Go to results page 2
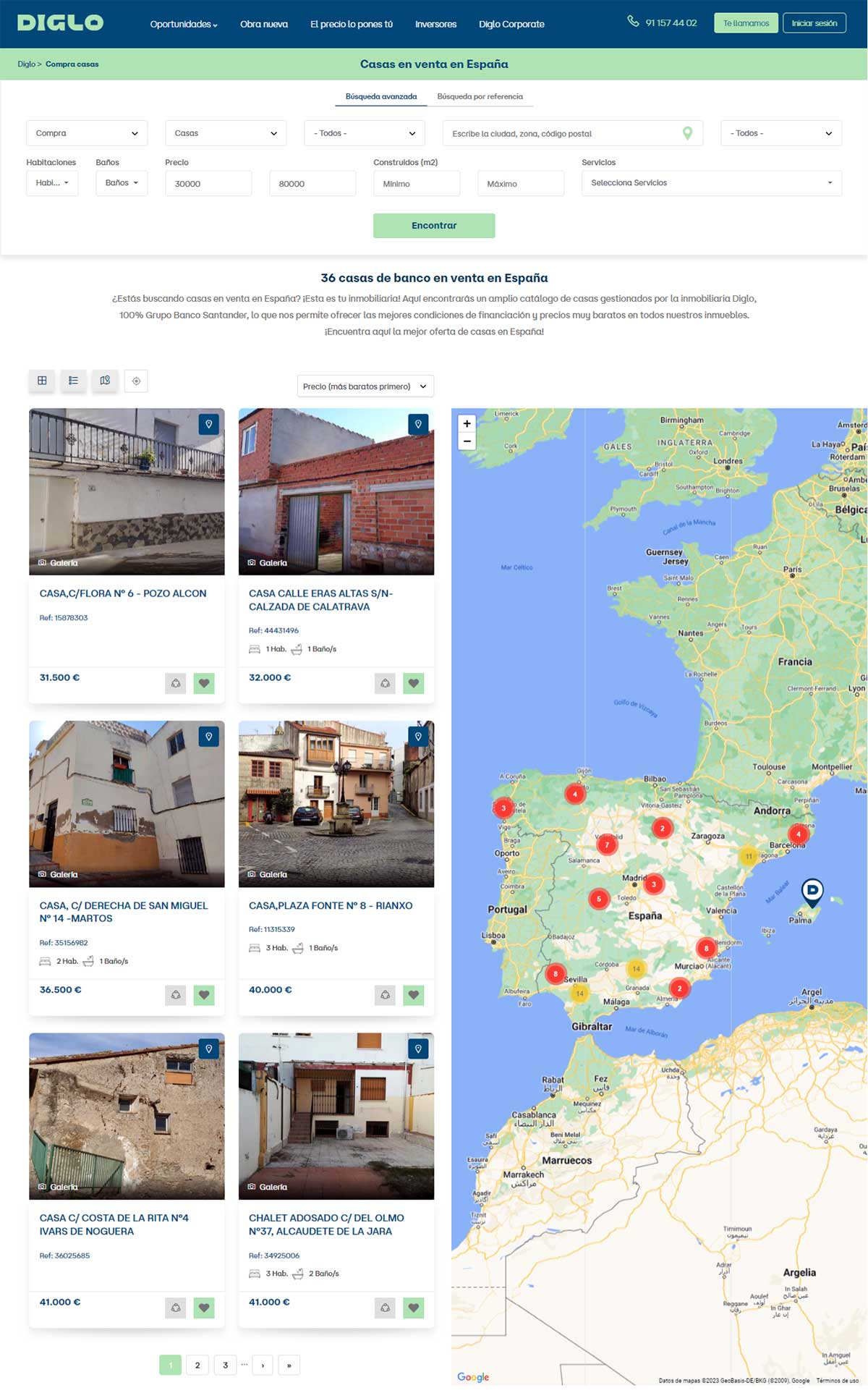Screen dimensions: 868x1393 (x=197, y=1365)
